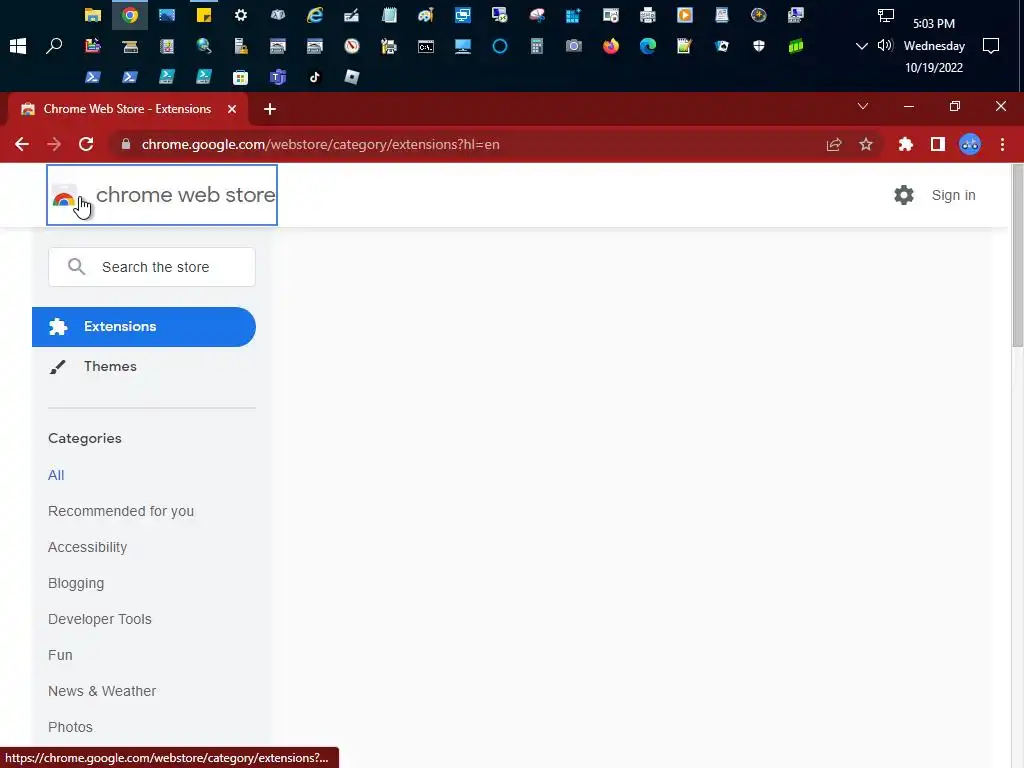Focus the Search the store field
Screen dimensions: 1024x768
coord(152,266)
